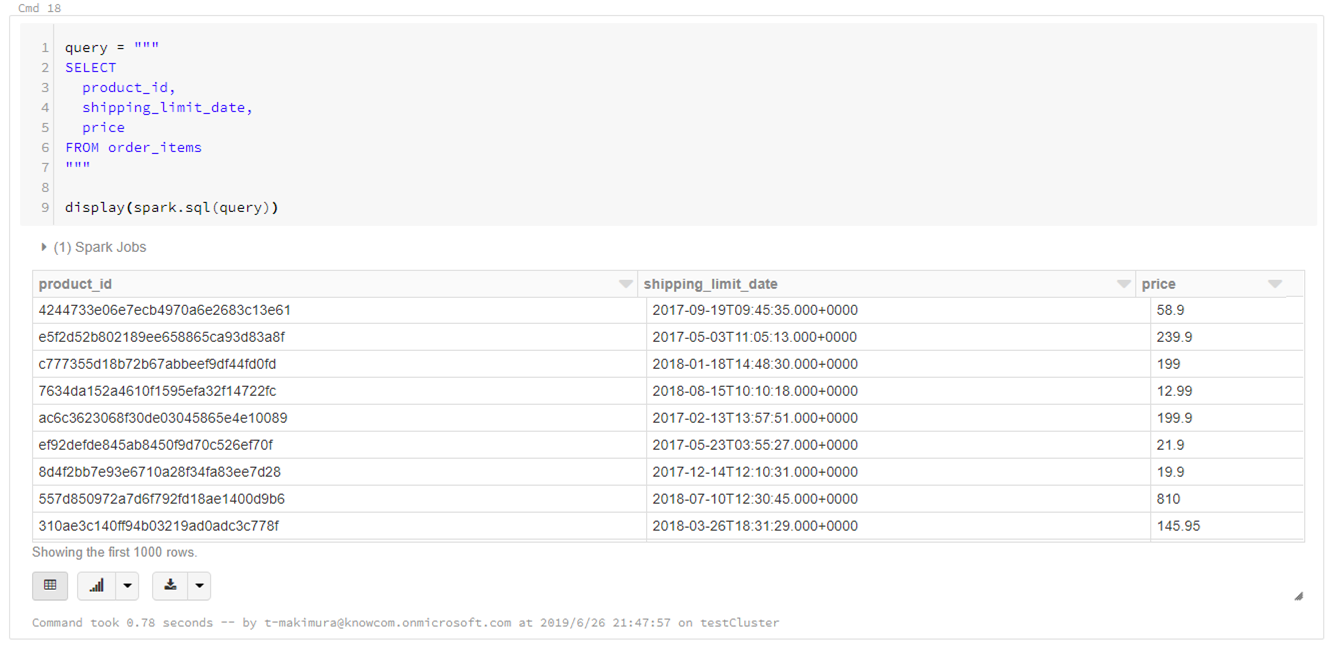The height and width of the screenshot is (646, 1330).
Task: Click the product_id column sort arrow
Action: (x=626, y=284)
